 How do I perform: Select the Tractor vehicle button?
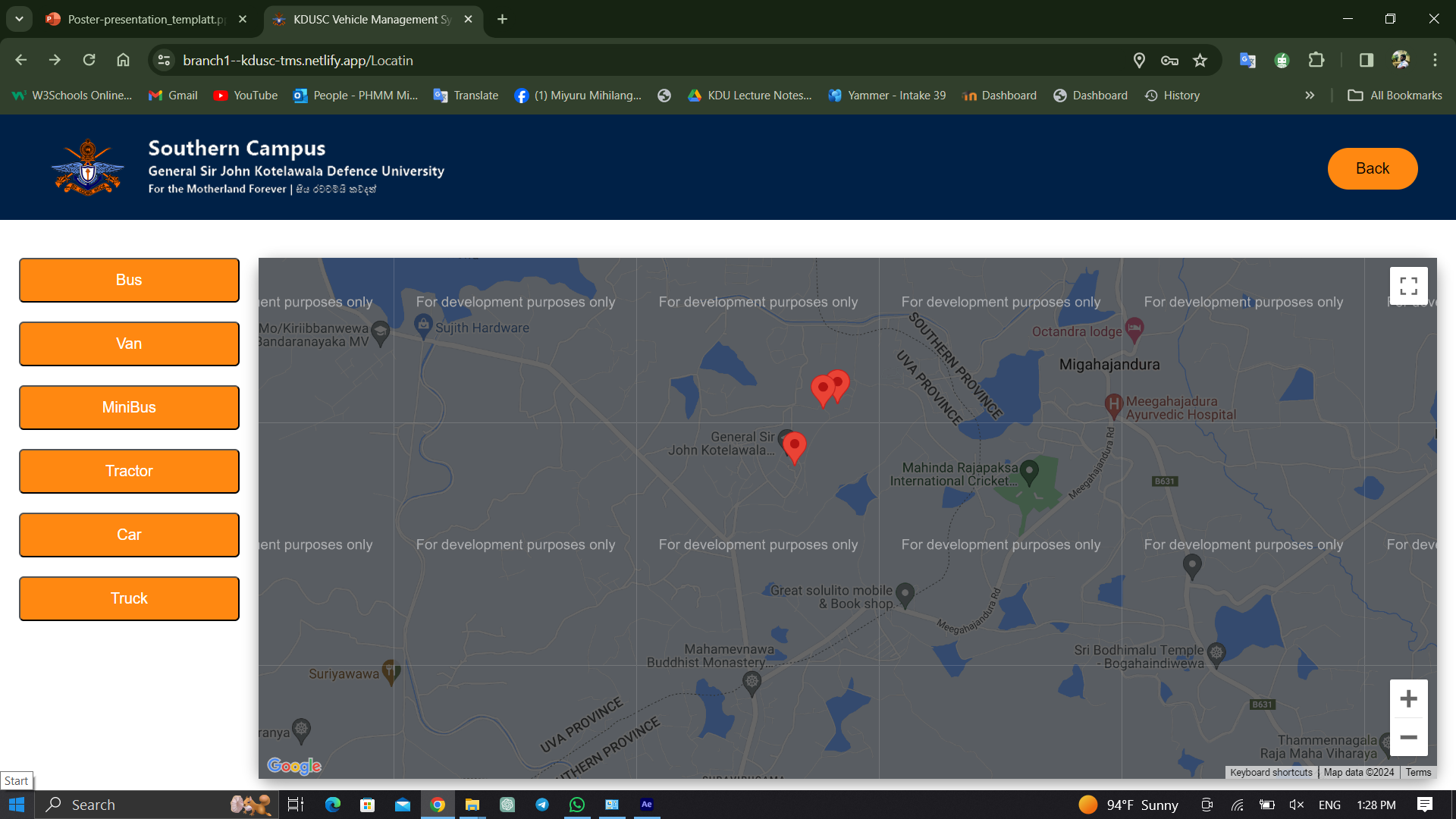[129, 471]
